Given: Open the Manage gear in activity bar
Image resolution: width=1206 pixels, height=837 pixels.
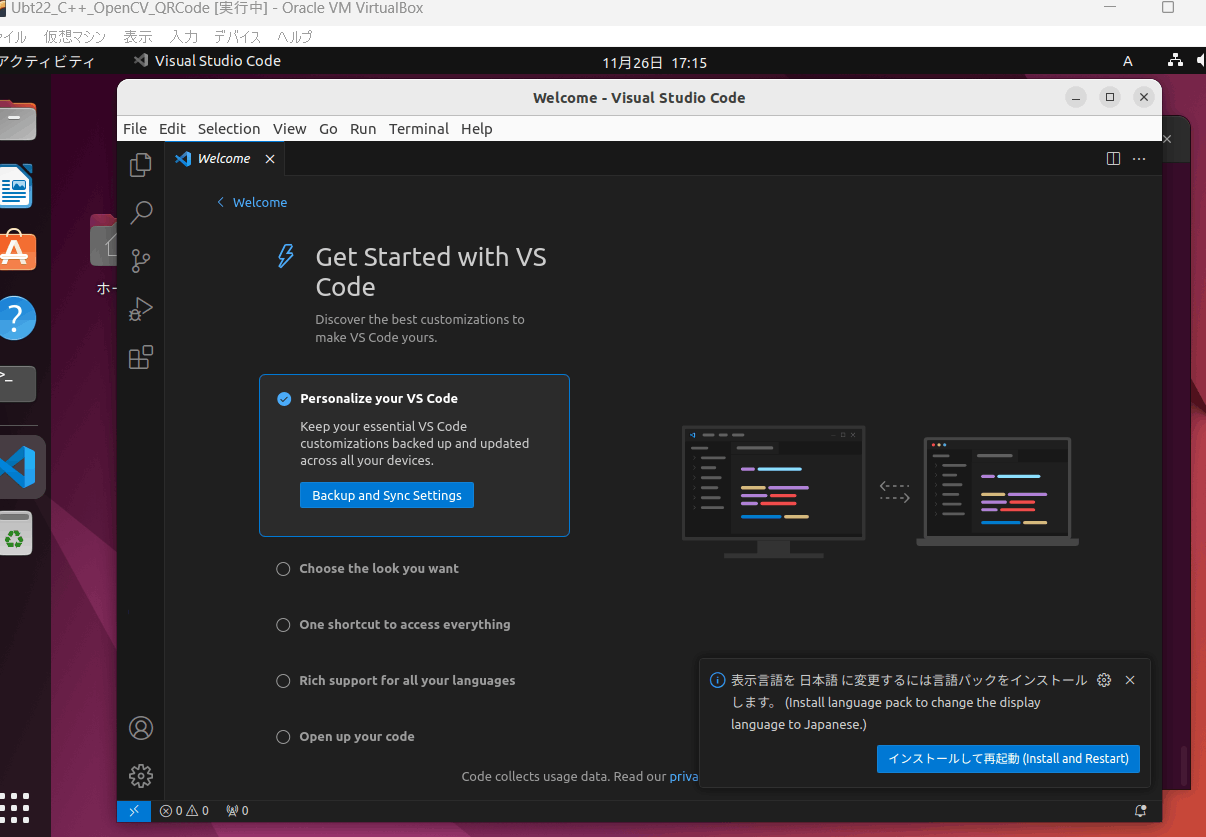Looking at the screenshot, I should pos(141,775).
